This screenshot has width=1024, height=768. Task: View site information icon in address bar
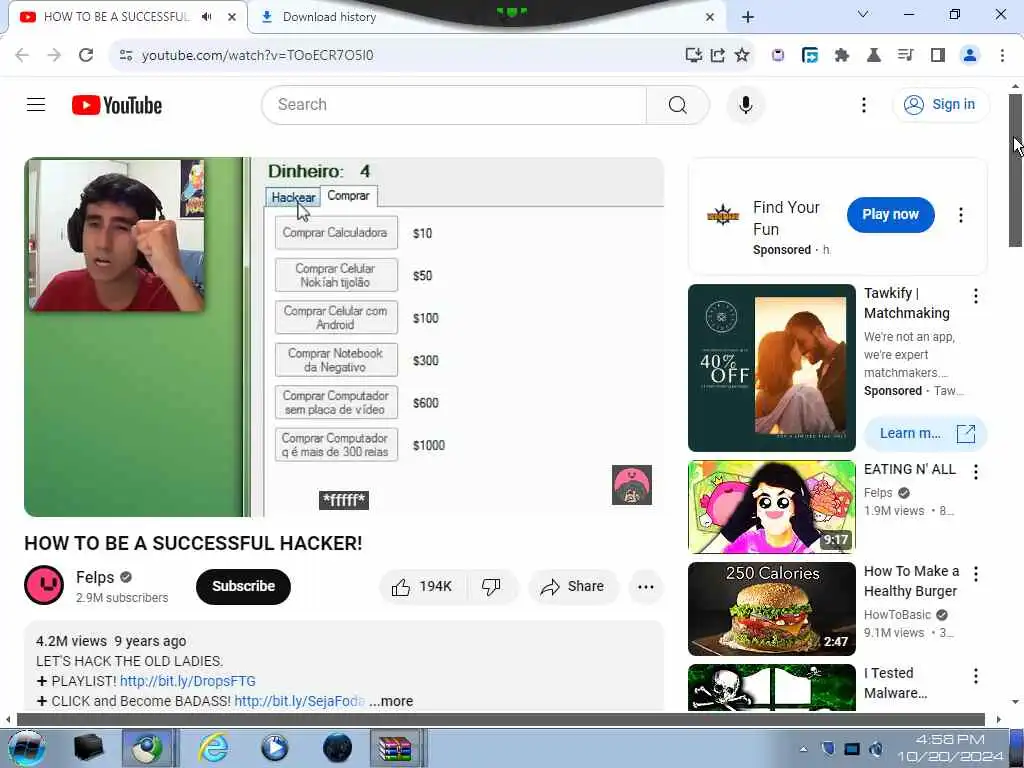(126, 55)
